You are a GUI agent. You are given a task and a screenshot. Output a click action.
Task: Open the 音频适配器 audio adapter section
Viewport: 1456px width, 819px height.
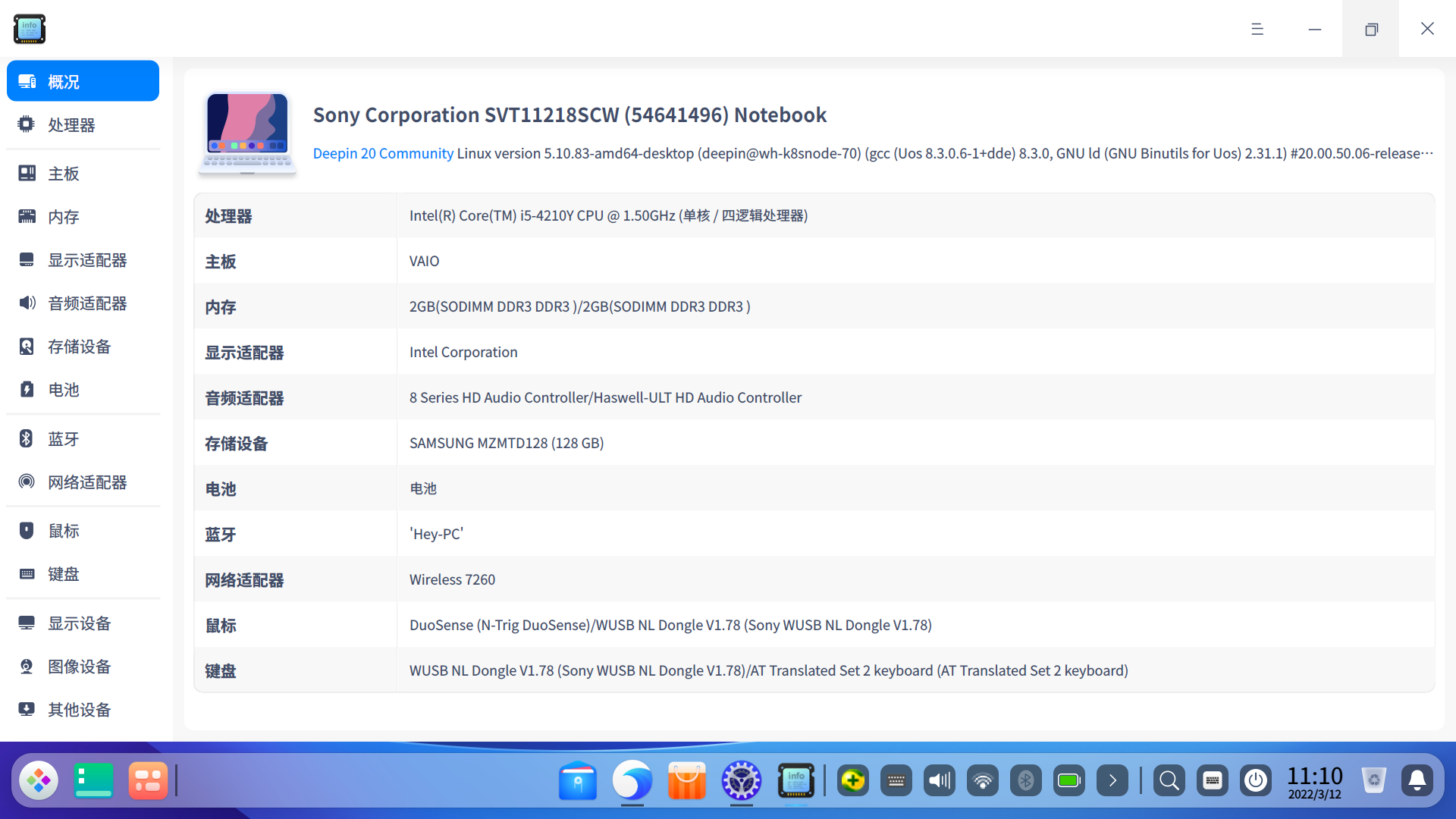[86, 303]
